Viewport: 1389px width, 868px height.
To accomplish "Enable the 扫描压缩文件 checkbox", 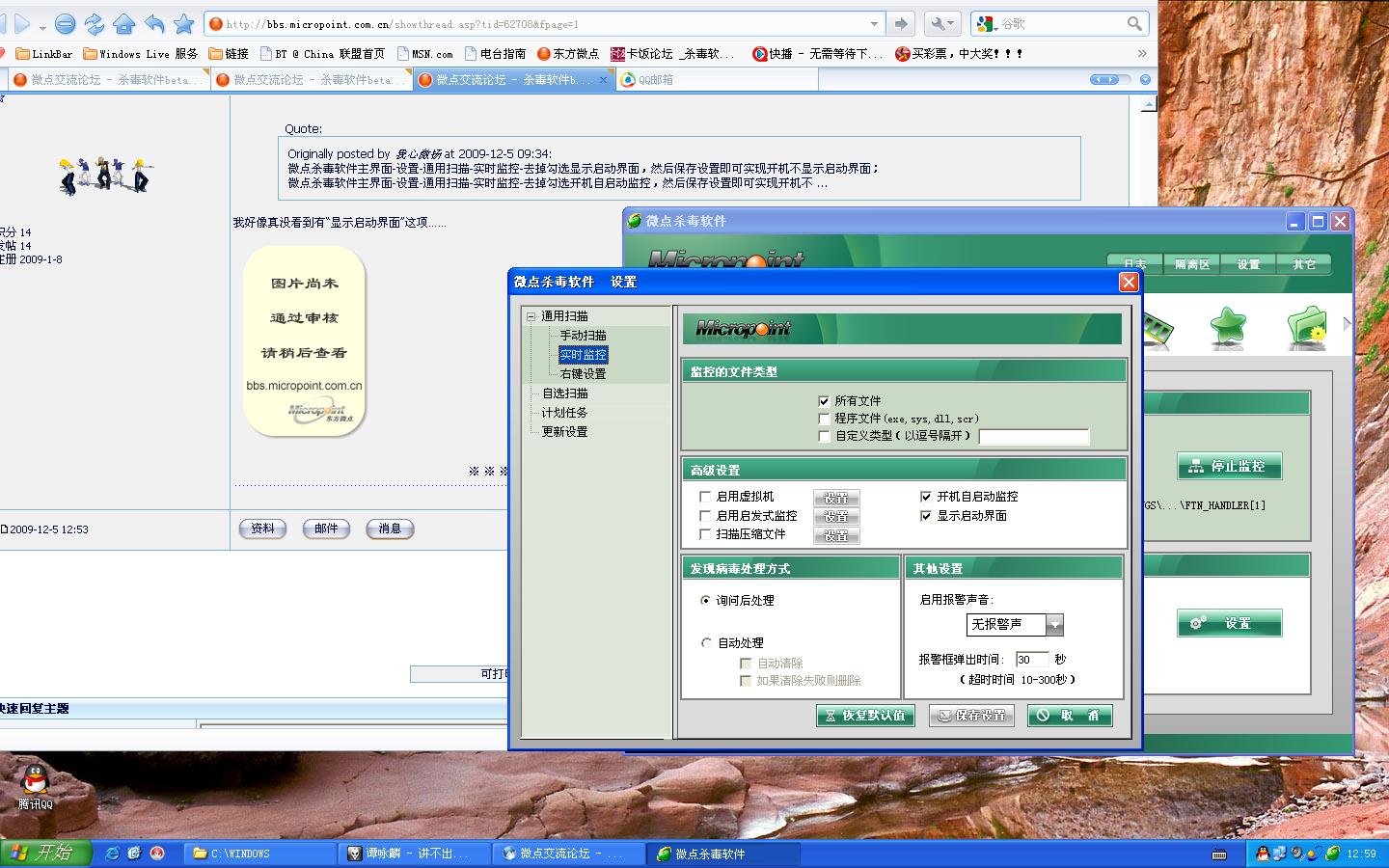I will [x=705, y=534].
